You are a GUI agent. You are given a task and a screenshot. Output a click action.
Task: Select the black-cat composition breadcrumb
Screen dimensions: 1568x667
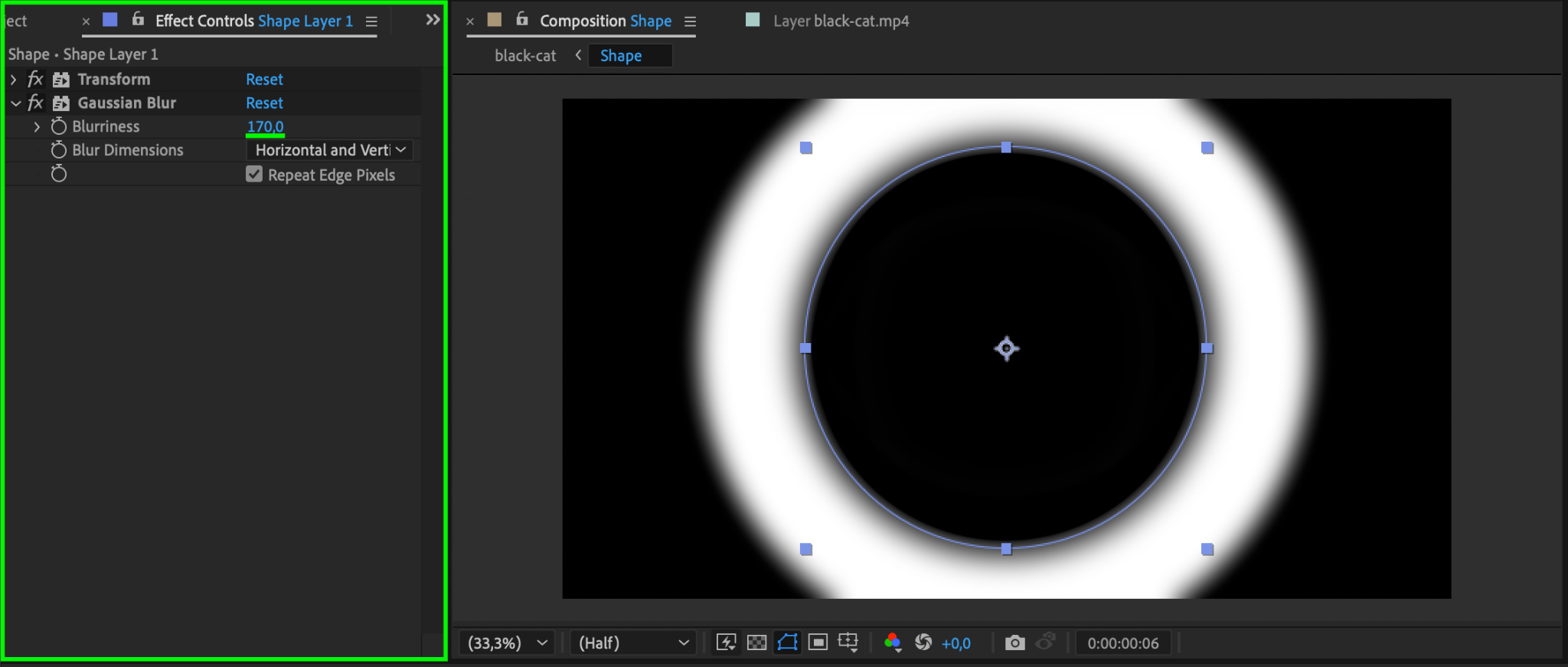pos(525,56)
